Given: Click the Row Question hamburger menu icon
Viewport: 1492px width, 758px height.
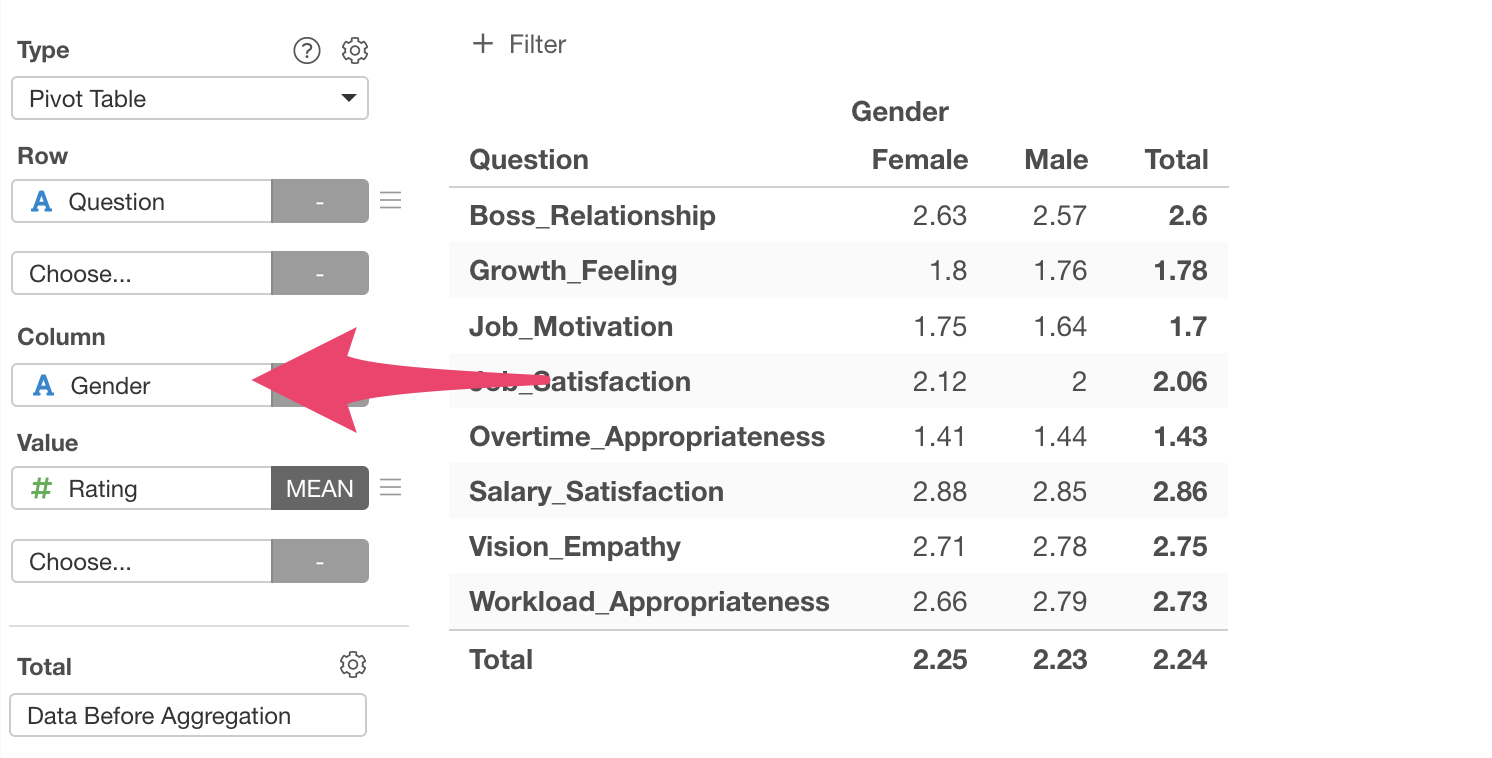Looking at the screenshot, I should (391, 201).
